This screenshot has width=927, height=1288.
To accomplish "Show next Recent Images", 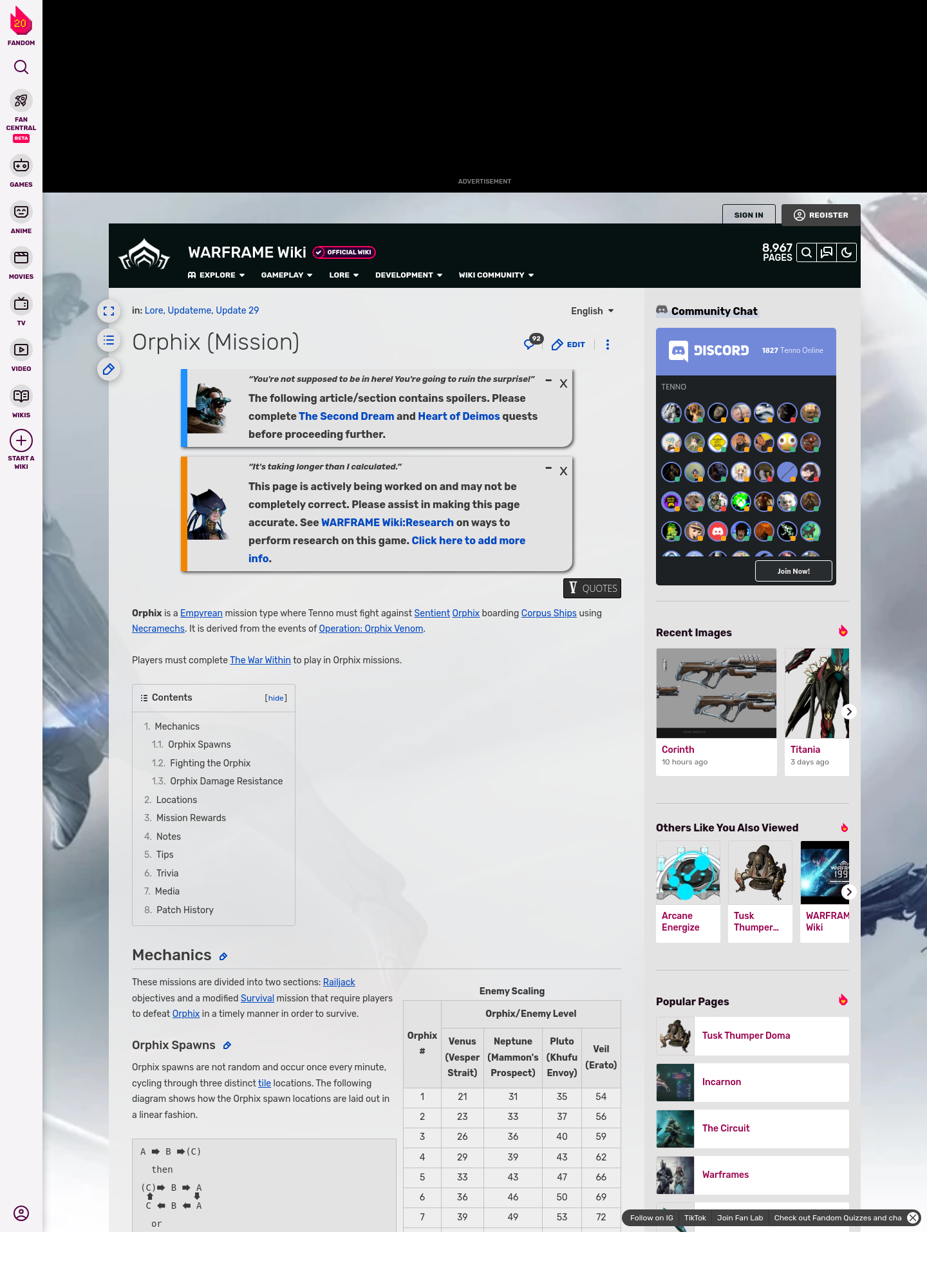I will point(849,712).
